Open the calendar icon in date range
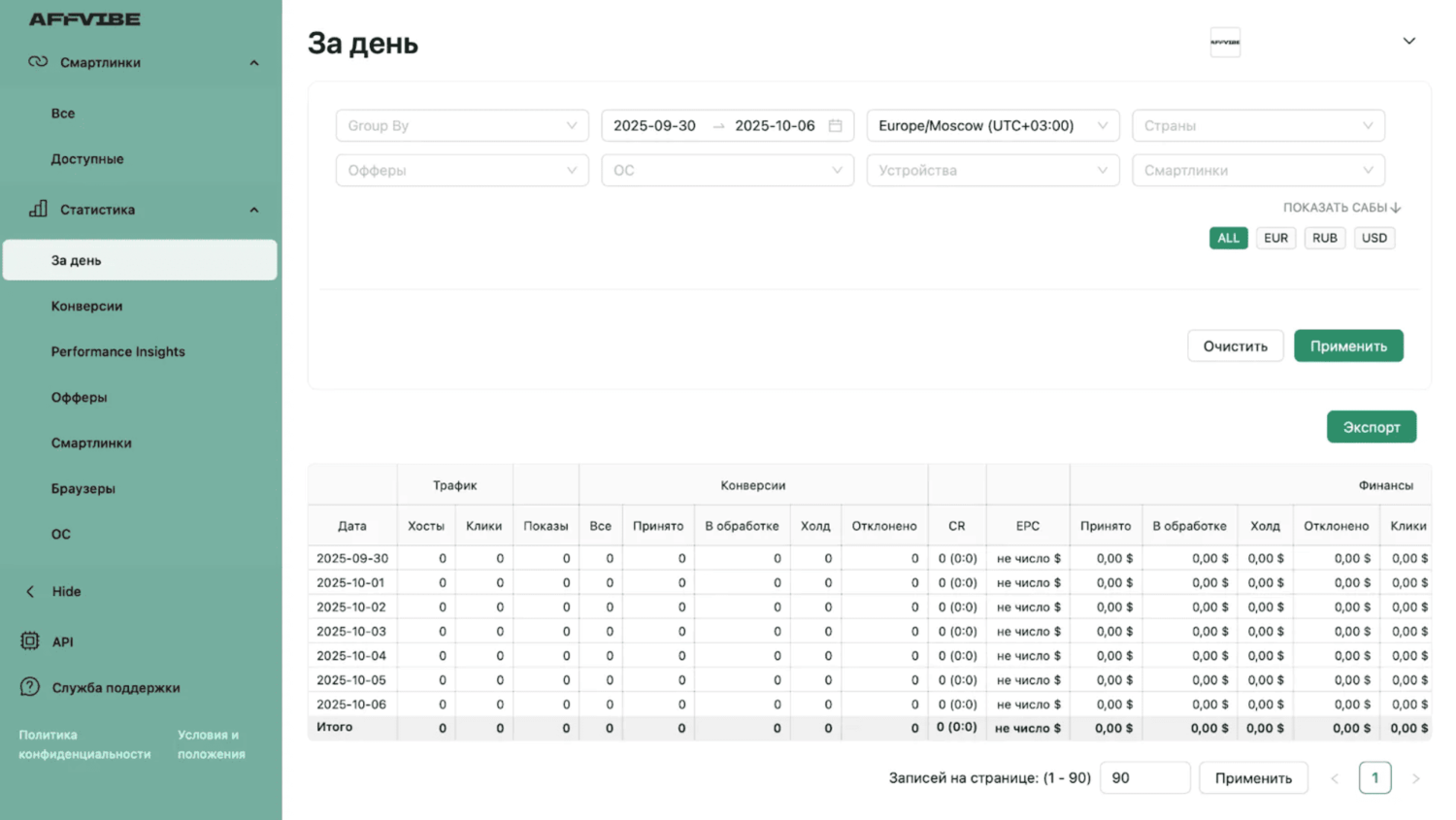The height and width of the screenshot is (820, 1456). click(x=835, y=125)
